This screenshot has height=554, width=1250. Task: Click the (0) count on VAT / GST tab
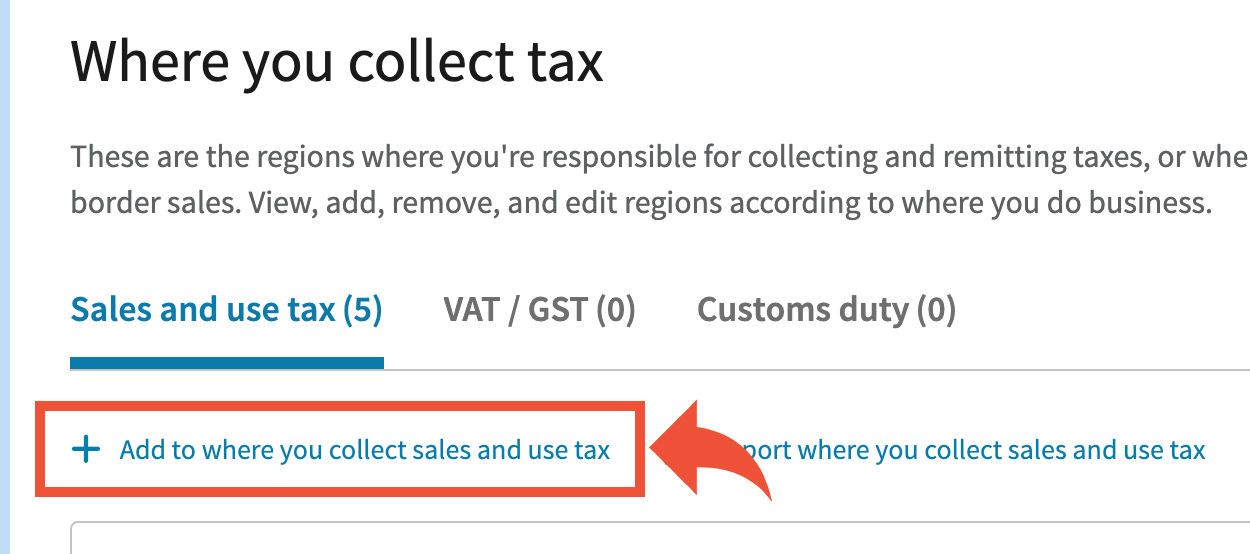[x=616, y=310]
